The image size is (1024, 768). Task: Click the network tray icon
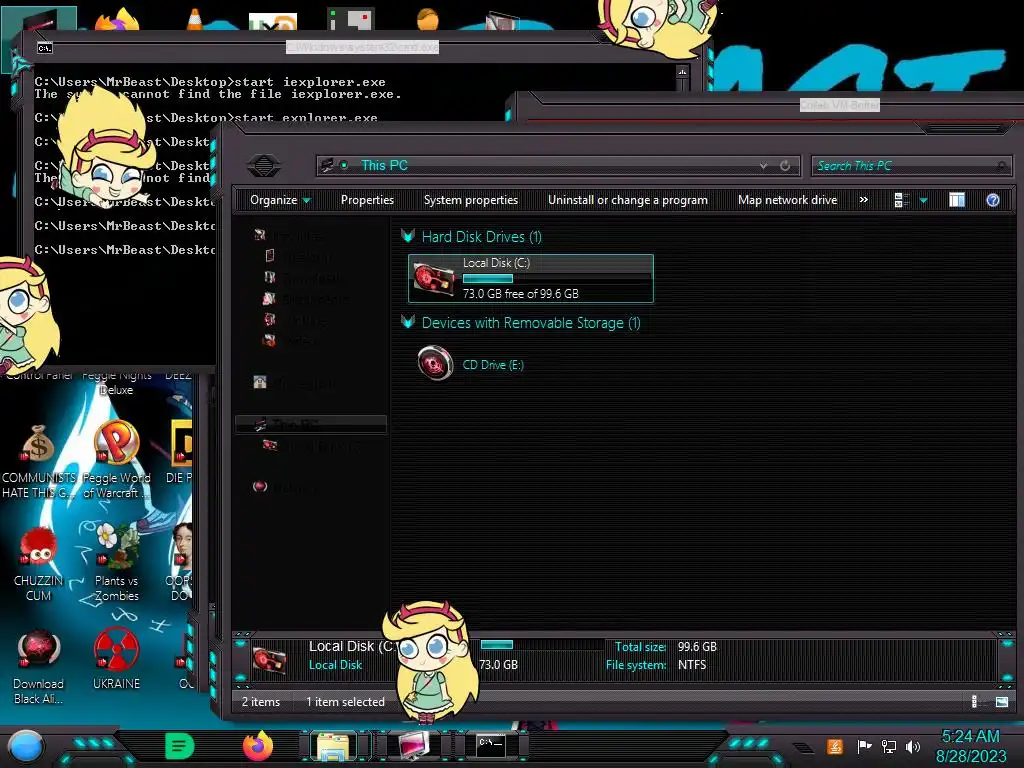[888, 746]
